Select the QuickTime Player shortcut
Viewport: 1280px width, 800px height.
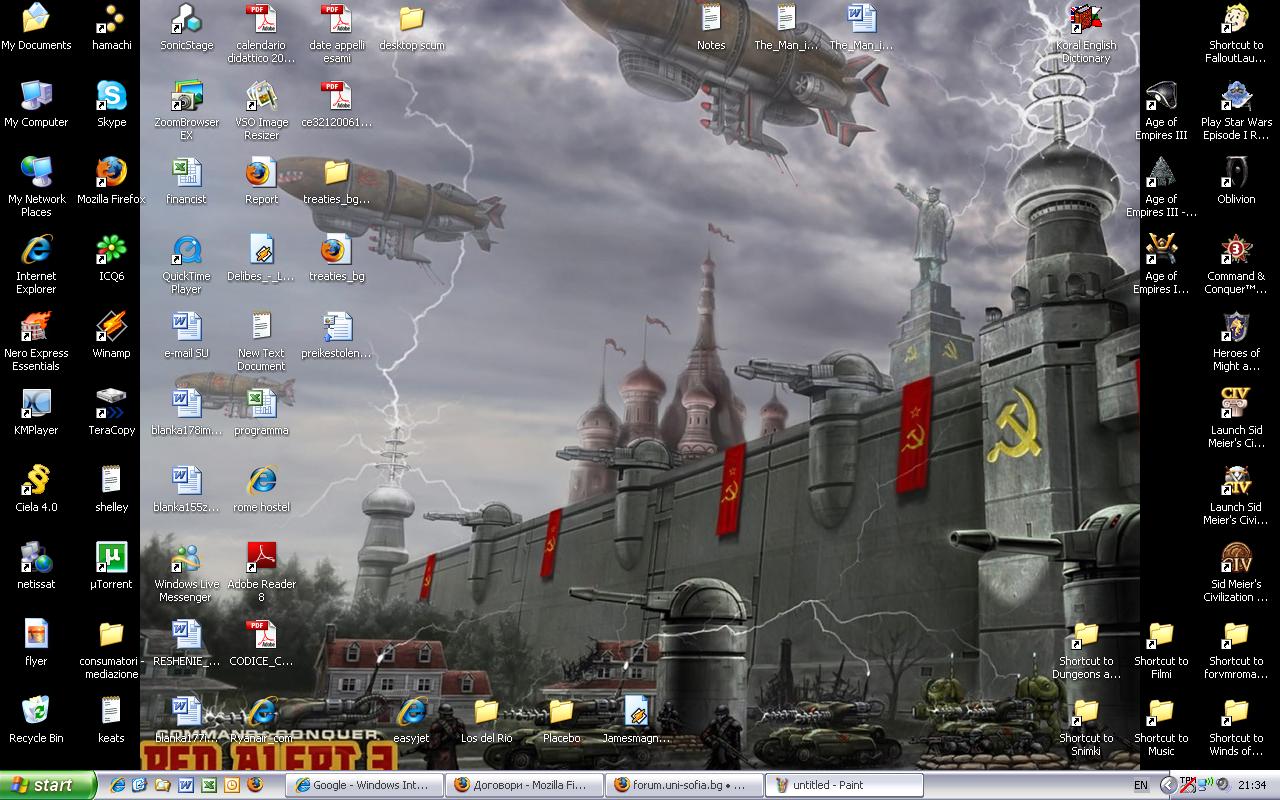point(186,251)
